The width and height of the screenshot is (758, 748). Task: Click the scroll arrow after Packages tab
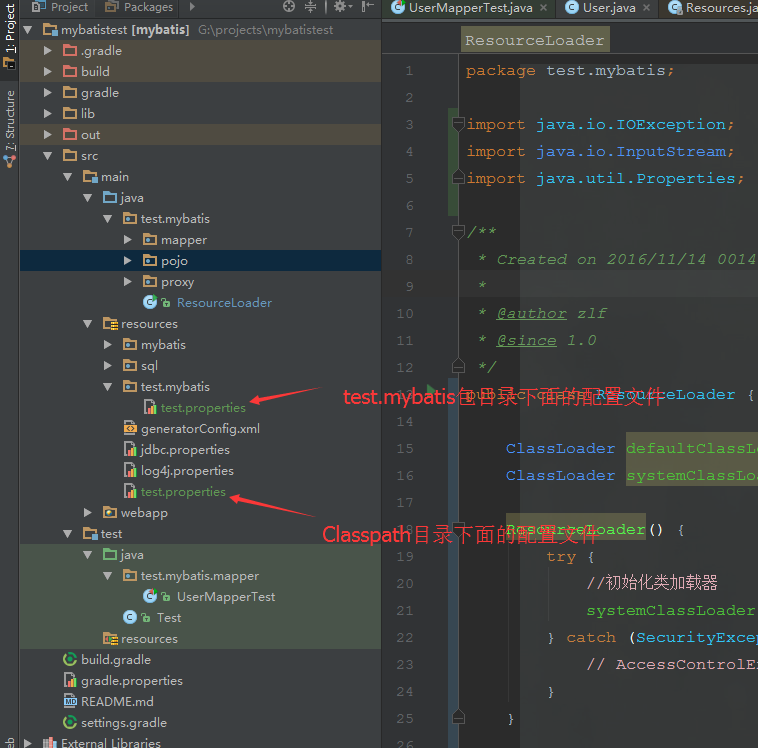[x=192, y=7]
